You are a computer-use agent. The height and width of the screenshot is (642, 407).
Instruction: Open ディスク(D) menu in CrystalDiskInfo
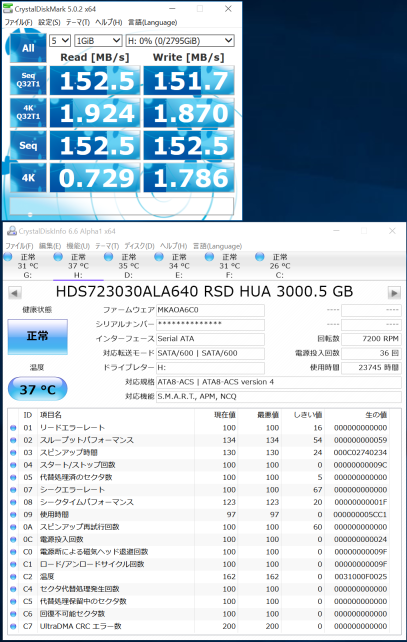tap(139, 246)
